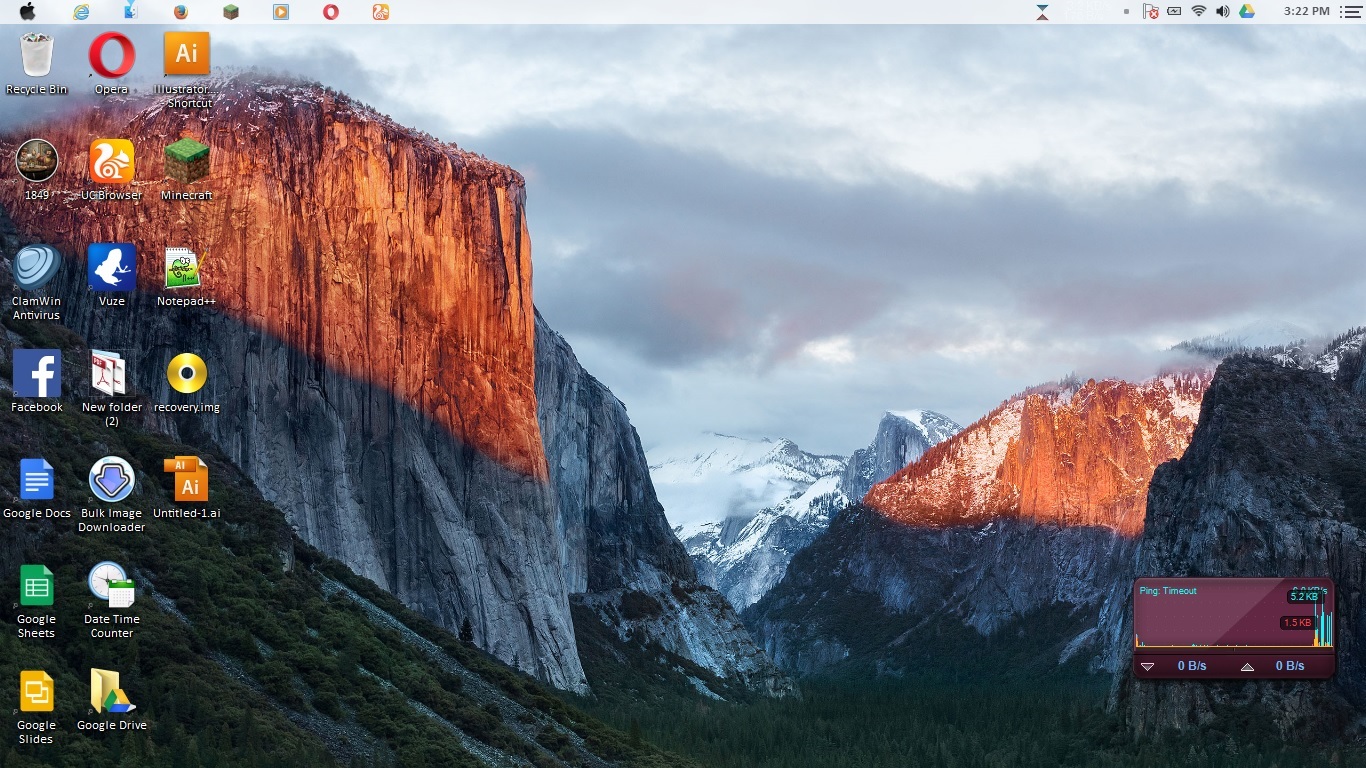Select the Google Docs desktop shortcut

37,488
